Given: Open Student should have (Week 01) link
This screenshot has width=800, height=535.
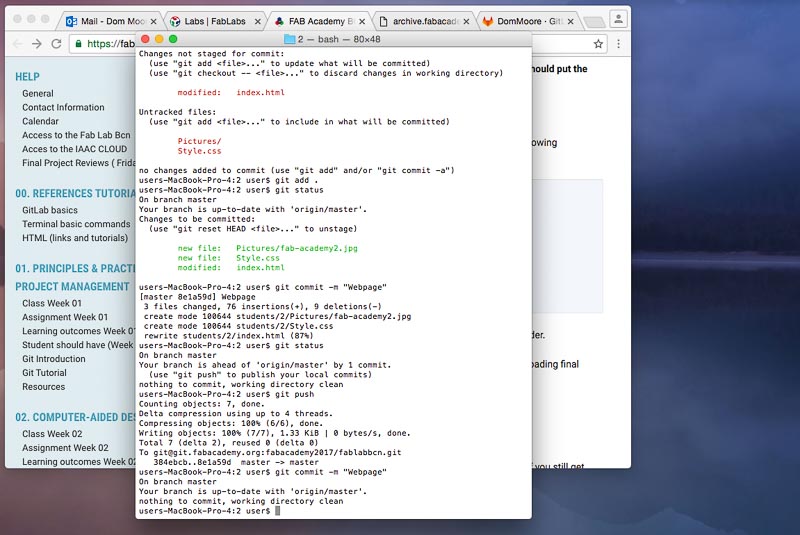Looking at the screenshot, I should [78, 345].
